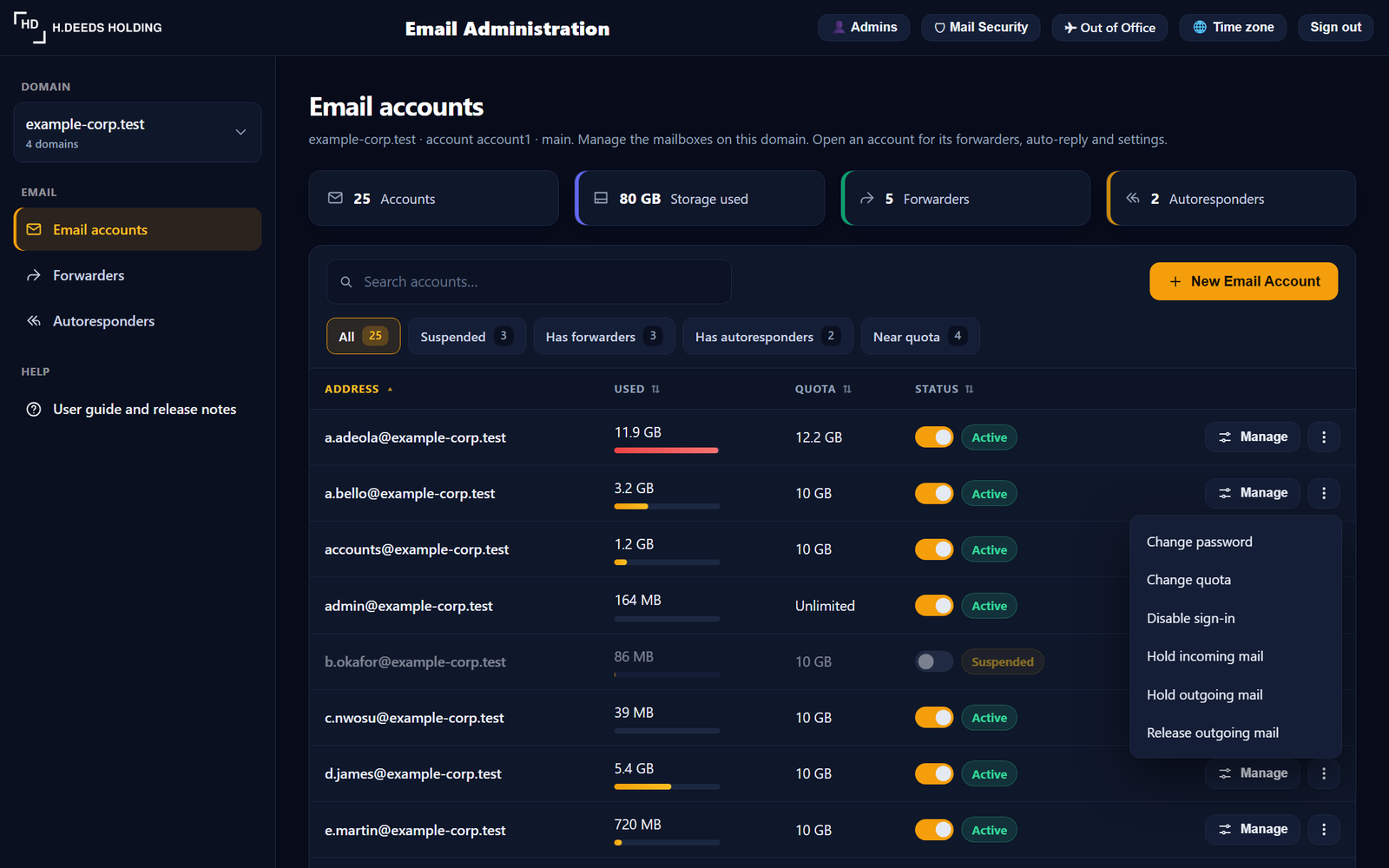Expand the example-corp.test domain dropdown
The width and height of the screenshot is (1389, 868).
tap(137, 133)
